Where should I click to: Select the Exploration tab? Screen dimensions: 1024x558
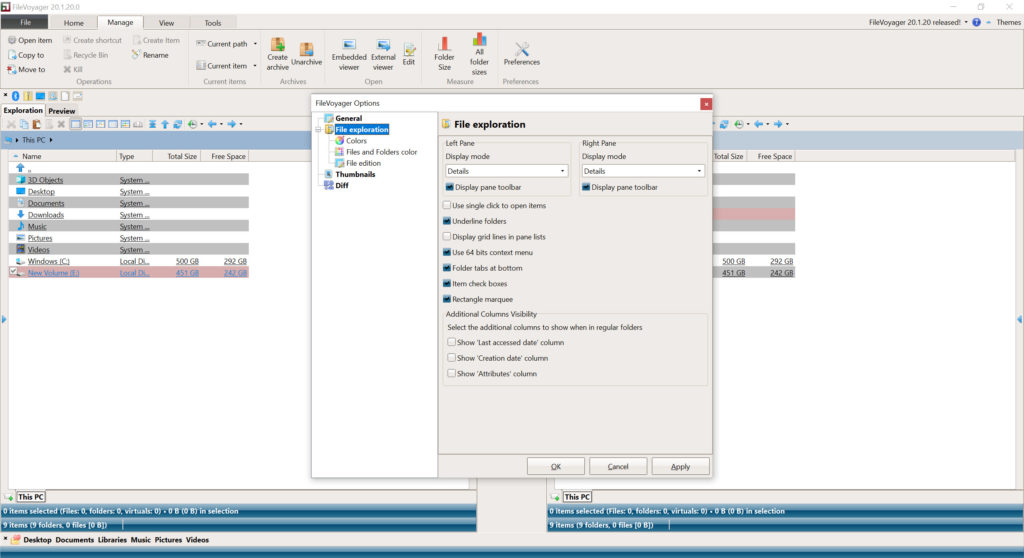pos(23,110)
